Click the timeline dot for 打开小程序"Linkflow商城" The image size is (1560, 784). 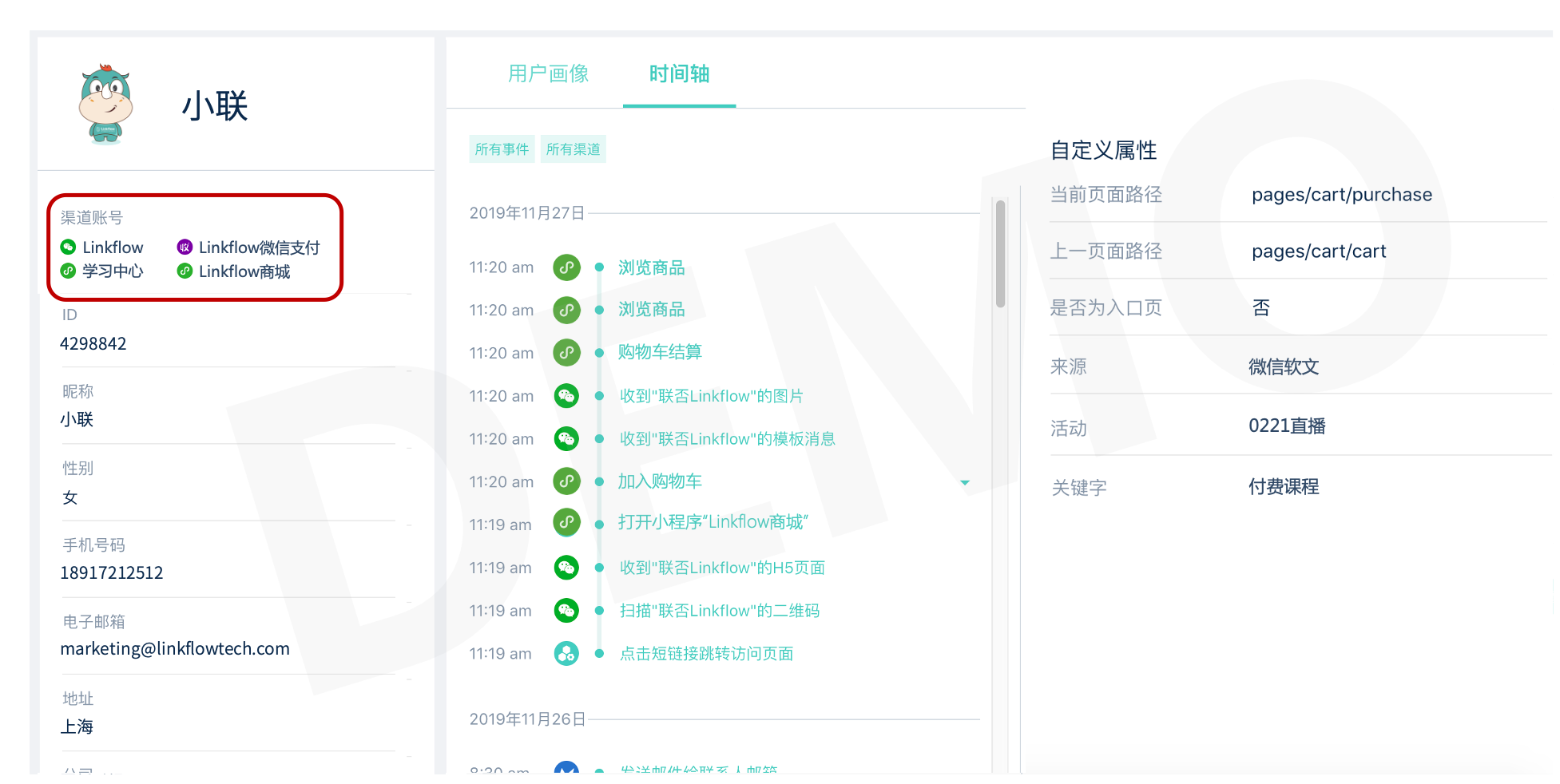(599, 525)
